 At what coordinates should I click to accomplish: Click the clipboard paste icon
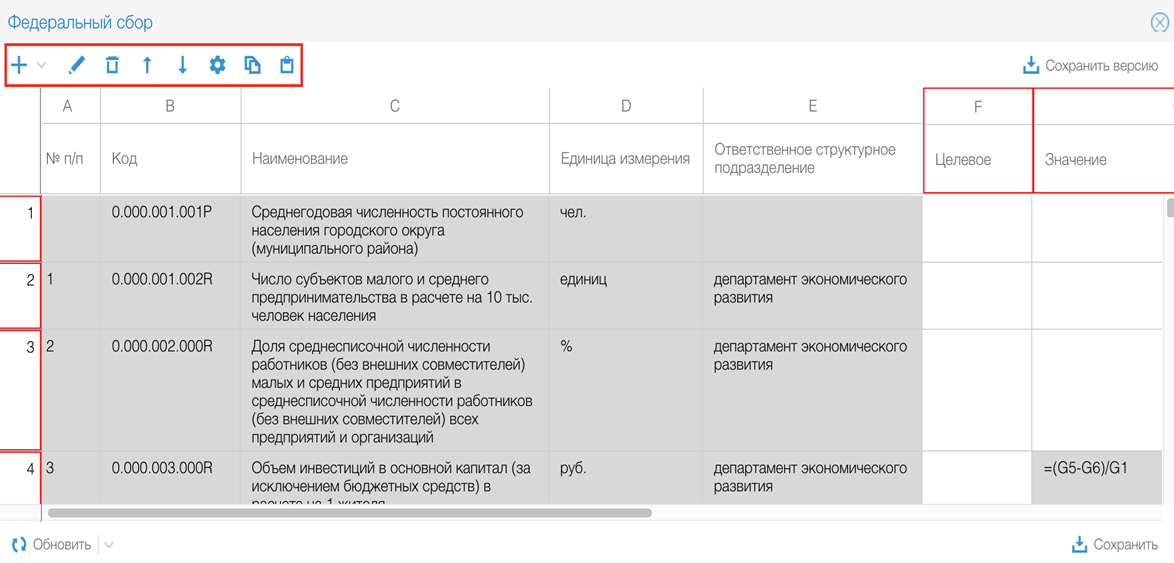pyautogui.click(x=287, y=65)
